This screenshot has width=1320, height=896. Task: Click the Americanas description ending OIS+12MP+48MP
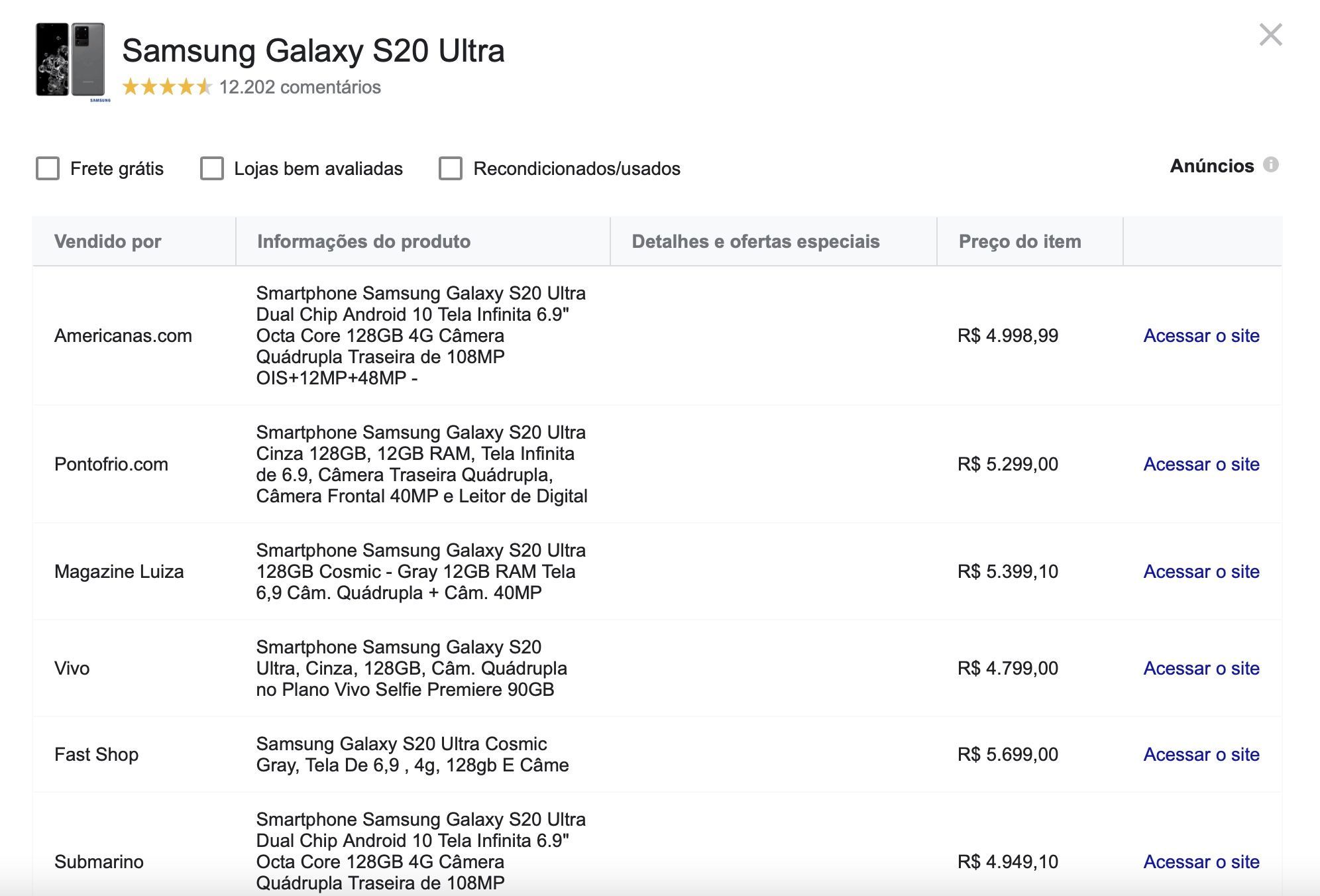tap(421, 335)
